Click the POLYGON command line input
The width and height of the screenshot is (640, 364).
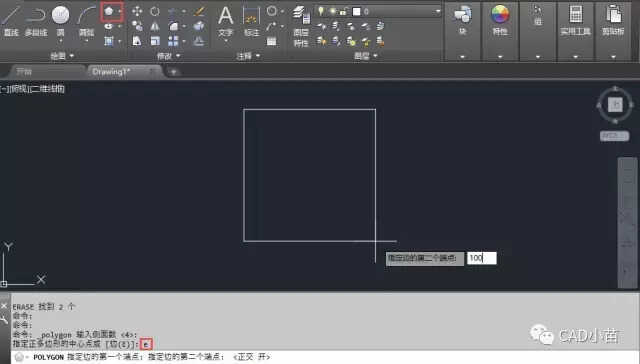click(x=324, y=357)
